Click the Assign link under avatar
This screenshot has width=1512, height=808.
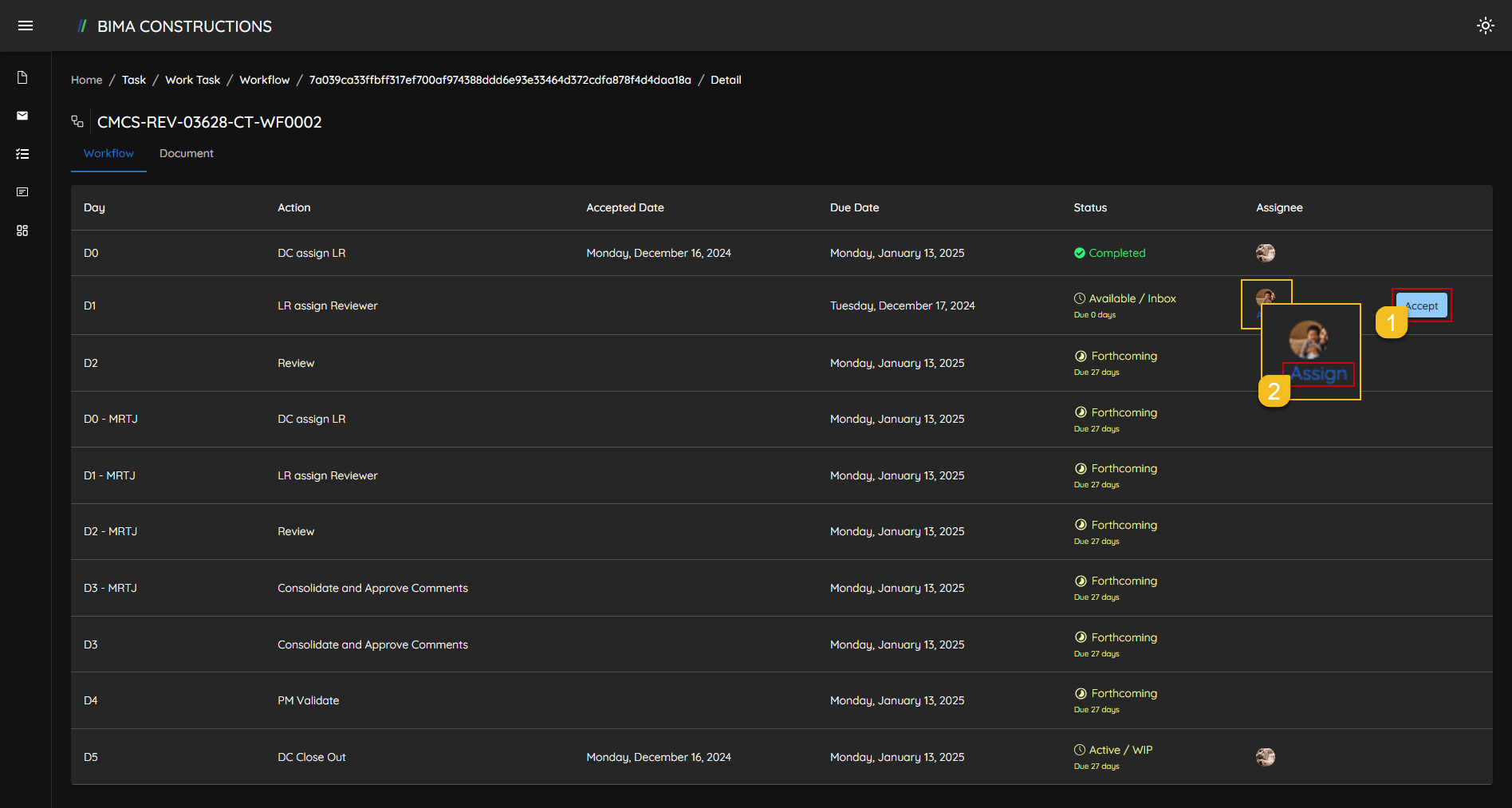coord(1318,374)
